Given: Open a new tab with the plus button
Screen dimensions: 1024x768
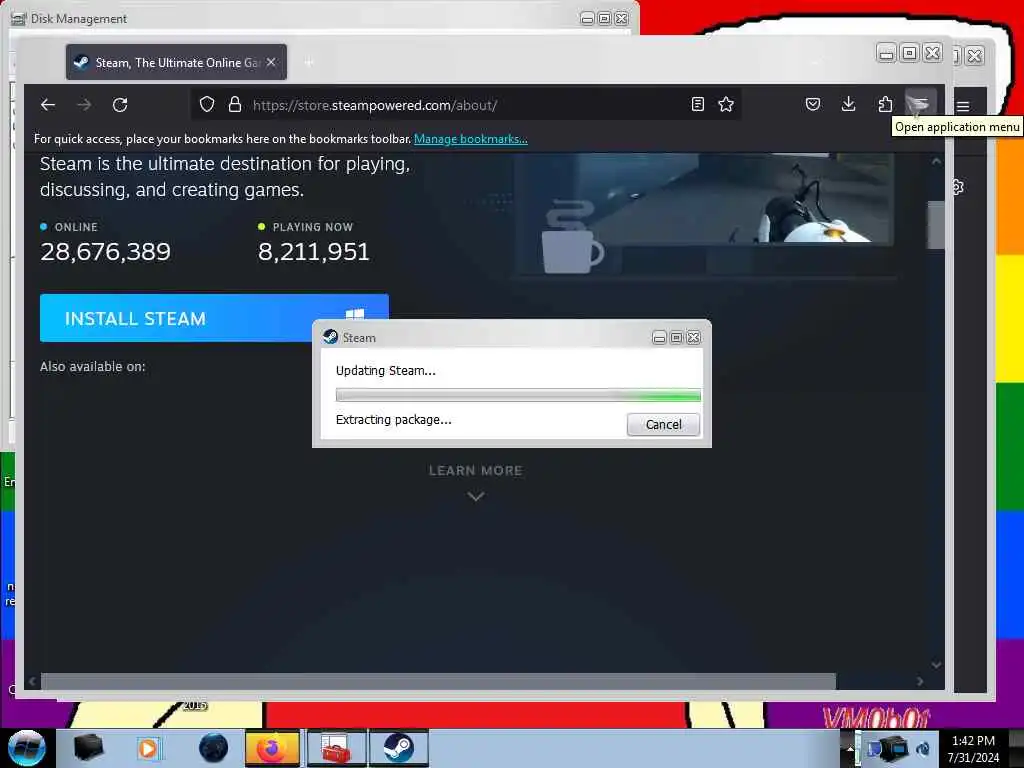Looking at the screenshot, I should [309, 62].
